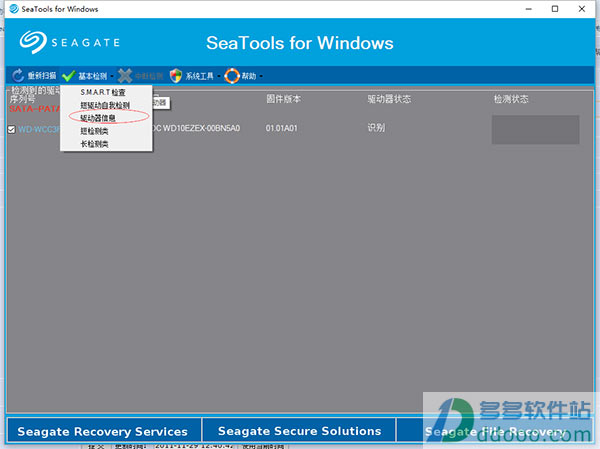
Task: Click the 重新扫描 toolbar label
Action: tap(42, 76)
